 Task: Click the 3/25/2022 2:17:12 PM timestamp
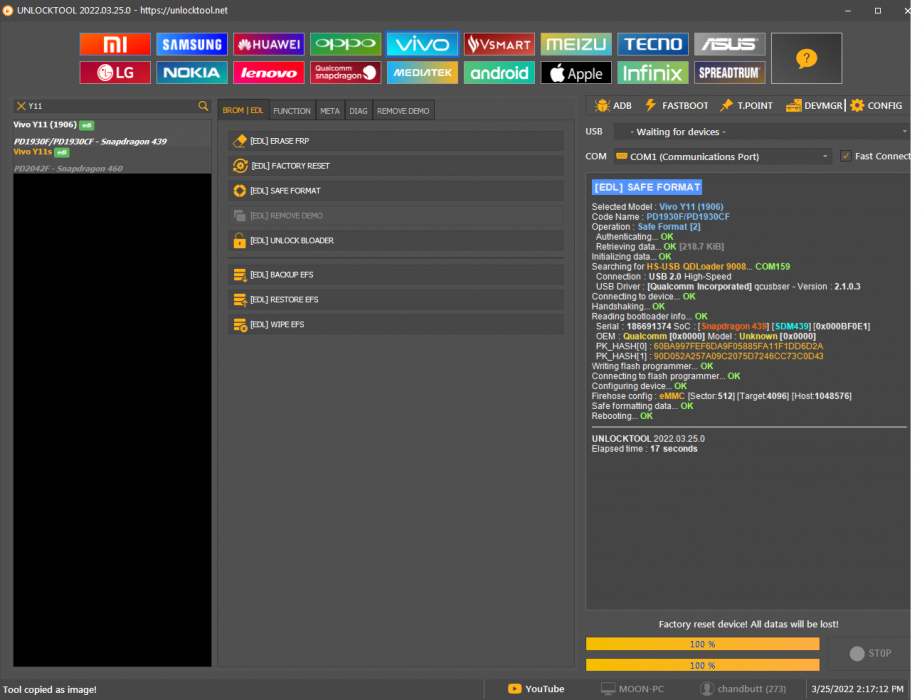tap(857, 689)
